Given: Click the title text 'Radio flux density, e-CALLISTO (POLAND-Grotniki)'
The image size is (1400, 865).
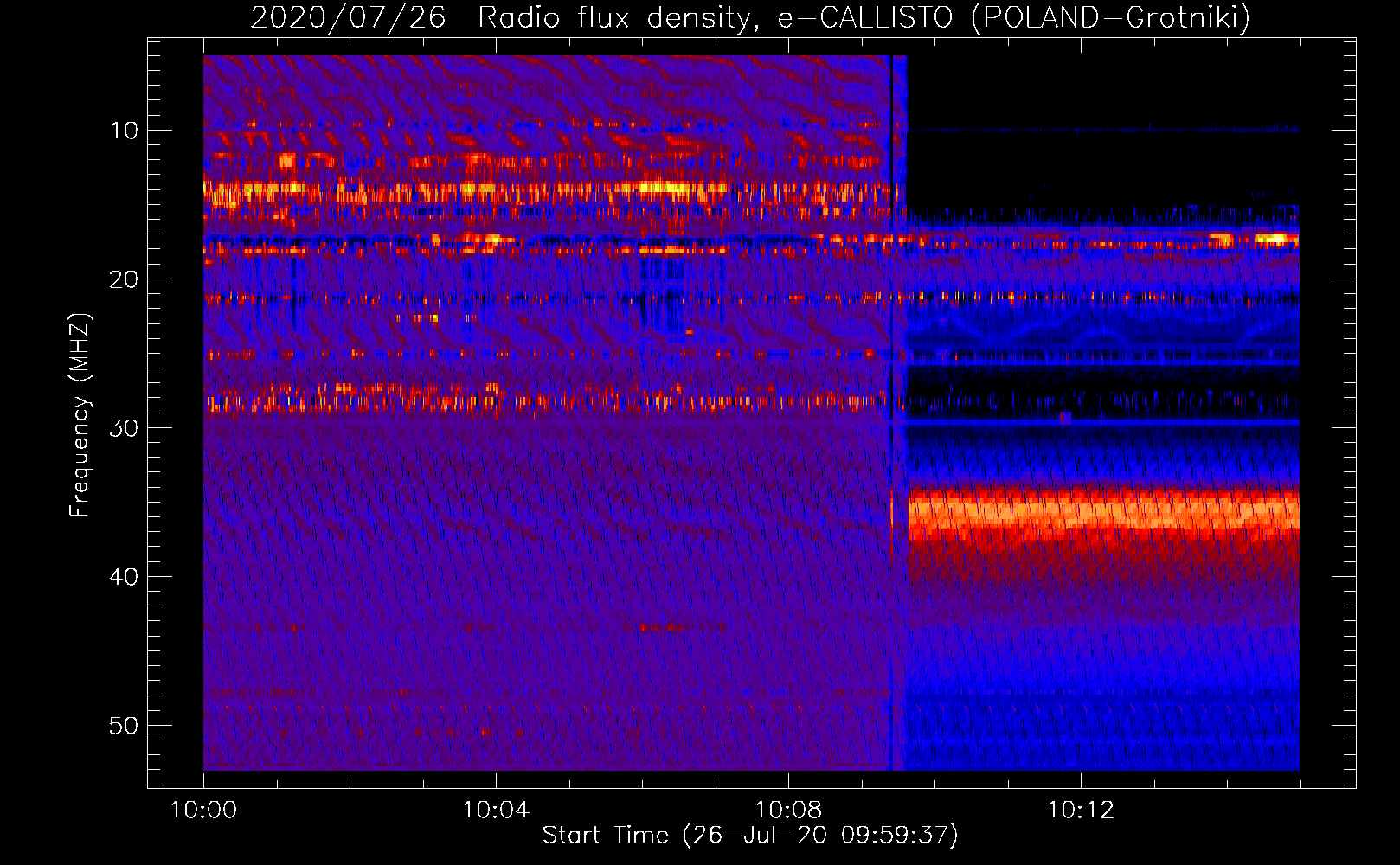Looking at the screenshot, I should click(864, 17).
